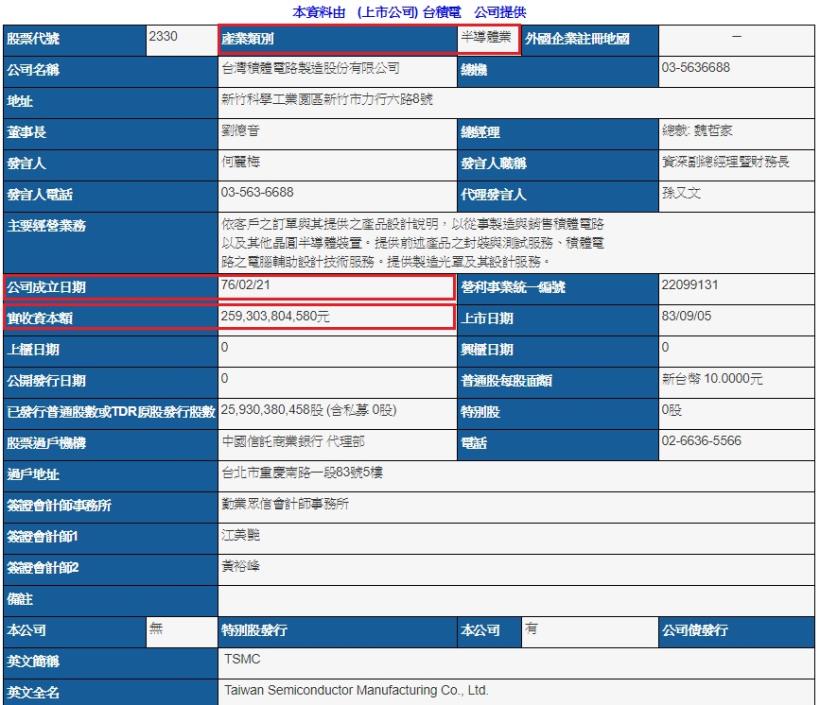Click the 股票代號 label

(33, 39)
